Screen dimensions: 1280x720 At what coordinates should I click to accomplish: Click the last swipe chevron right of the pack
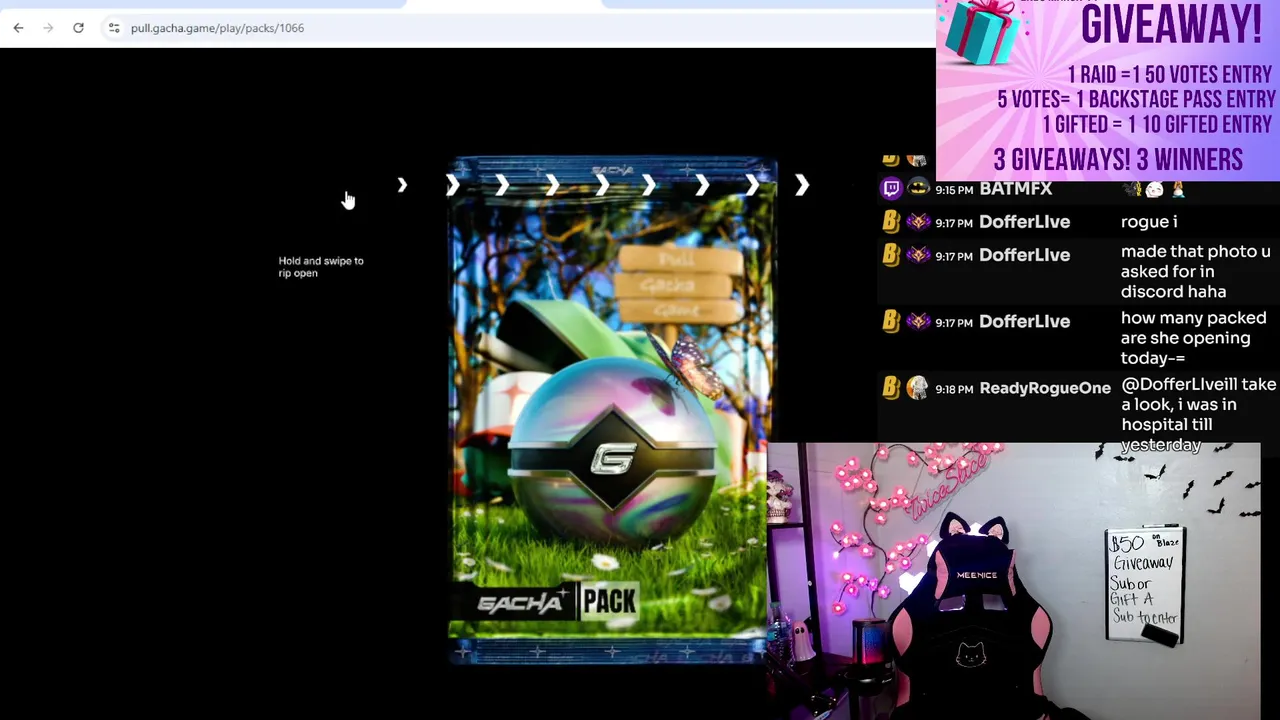click(x=802, y=185)
